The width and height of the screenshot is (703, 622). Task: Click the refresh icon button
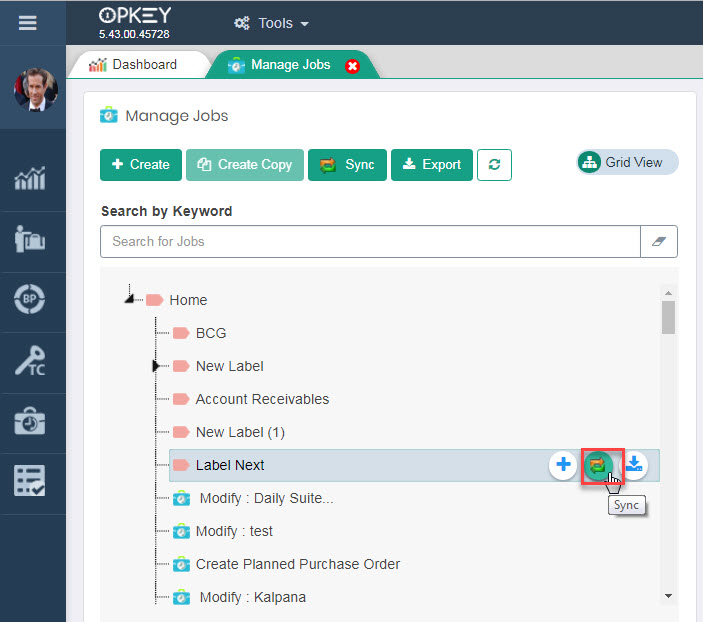[494, 165]
